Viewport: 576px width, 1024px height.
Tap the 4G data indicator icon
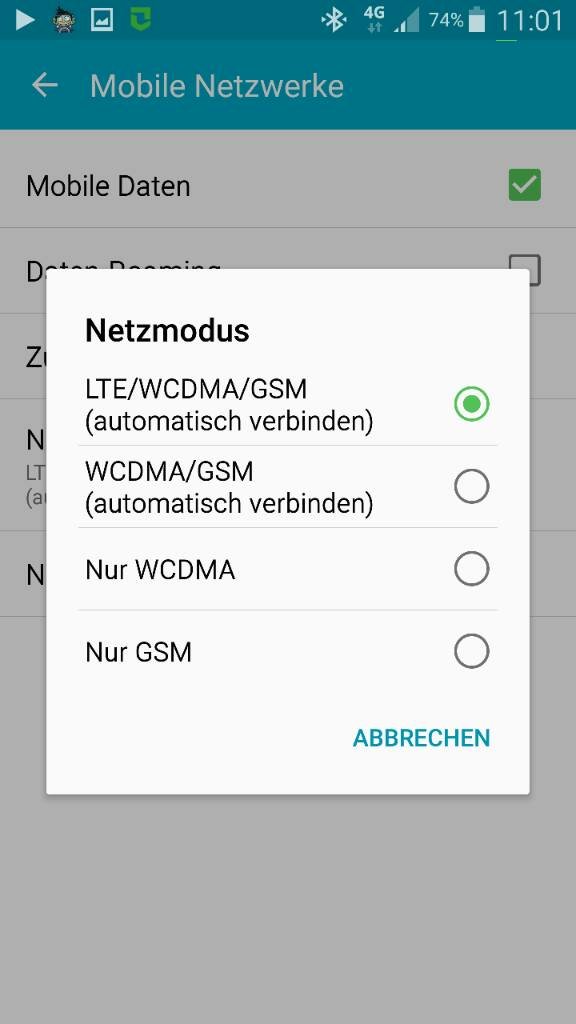[x=374, y=19]
